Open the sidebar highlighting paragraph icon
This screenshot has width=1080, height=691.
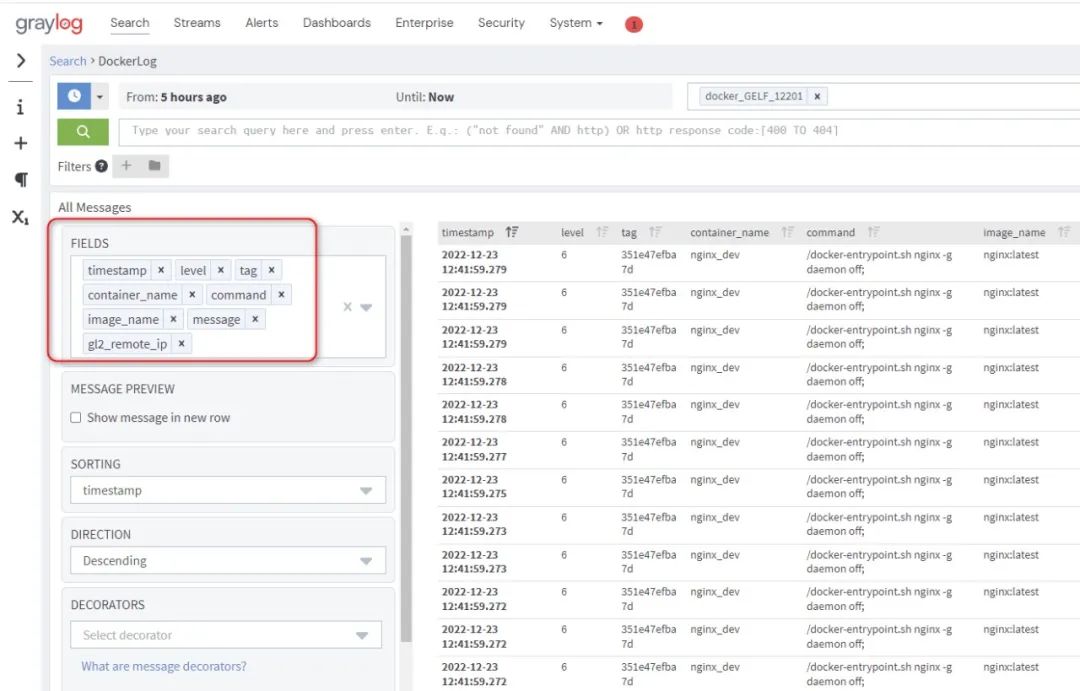pos(21,179)
